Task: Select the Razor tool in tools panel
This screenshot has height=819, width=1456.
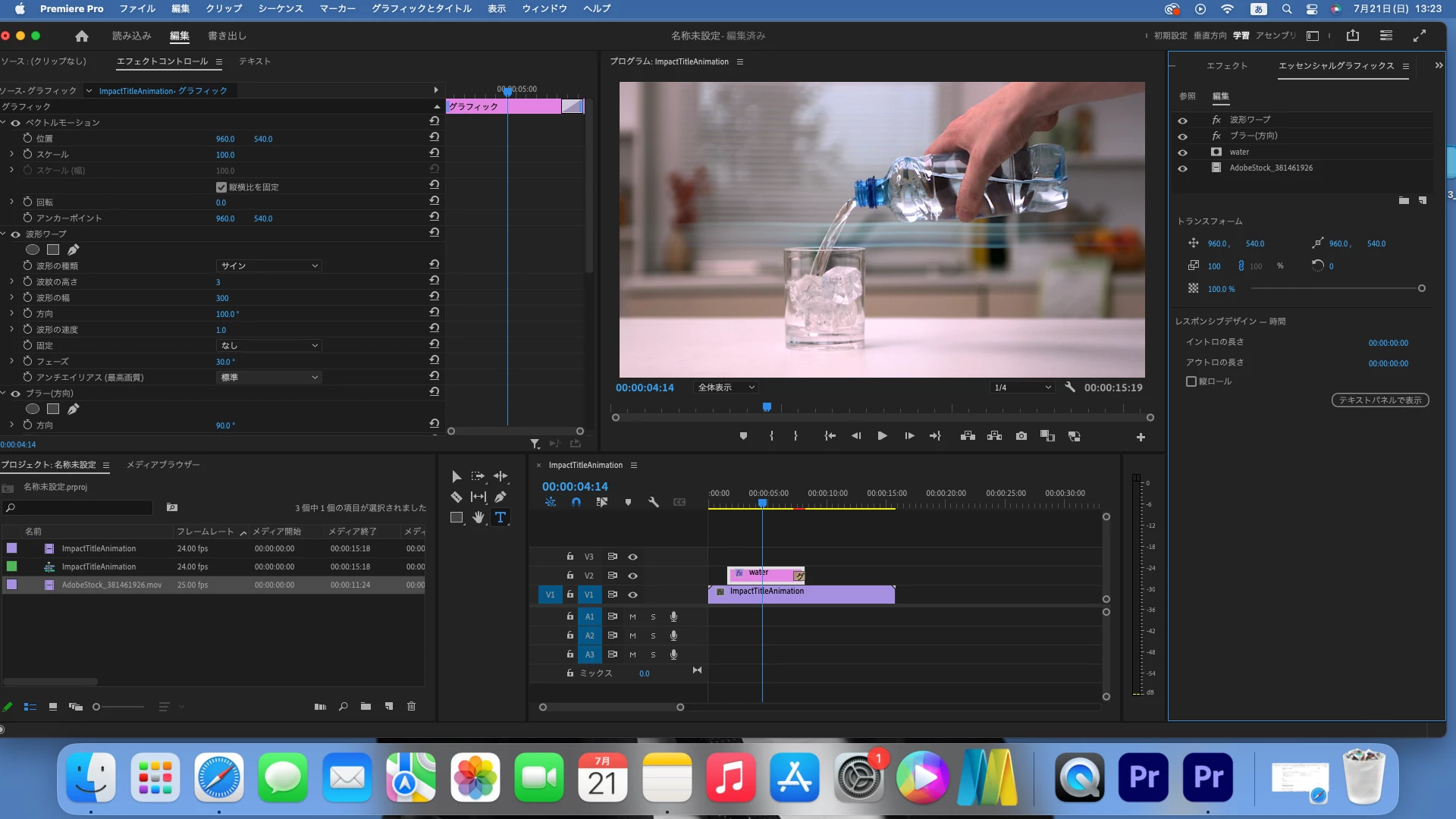Action: (x=457, y=497)
